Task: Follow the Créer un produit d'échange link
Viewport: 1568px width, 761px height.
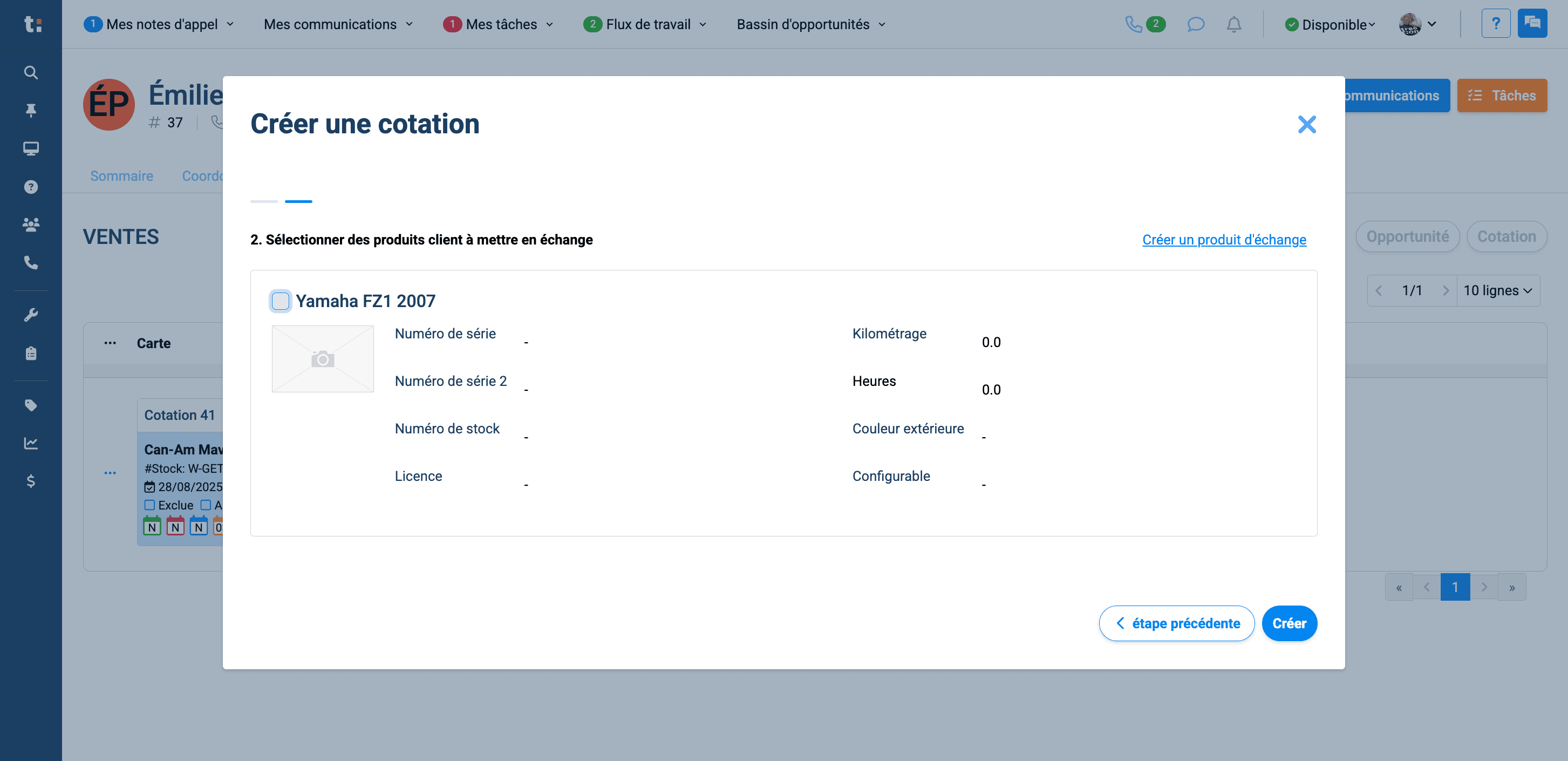Action: 1224,240
